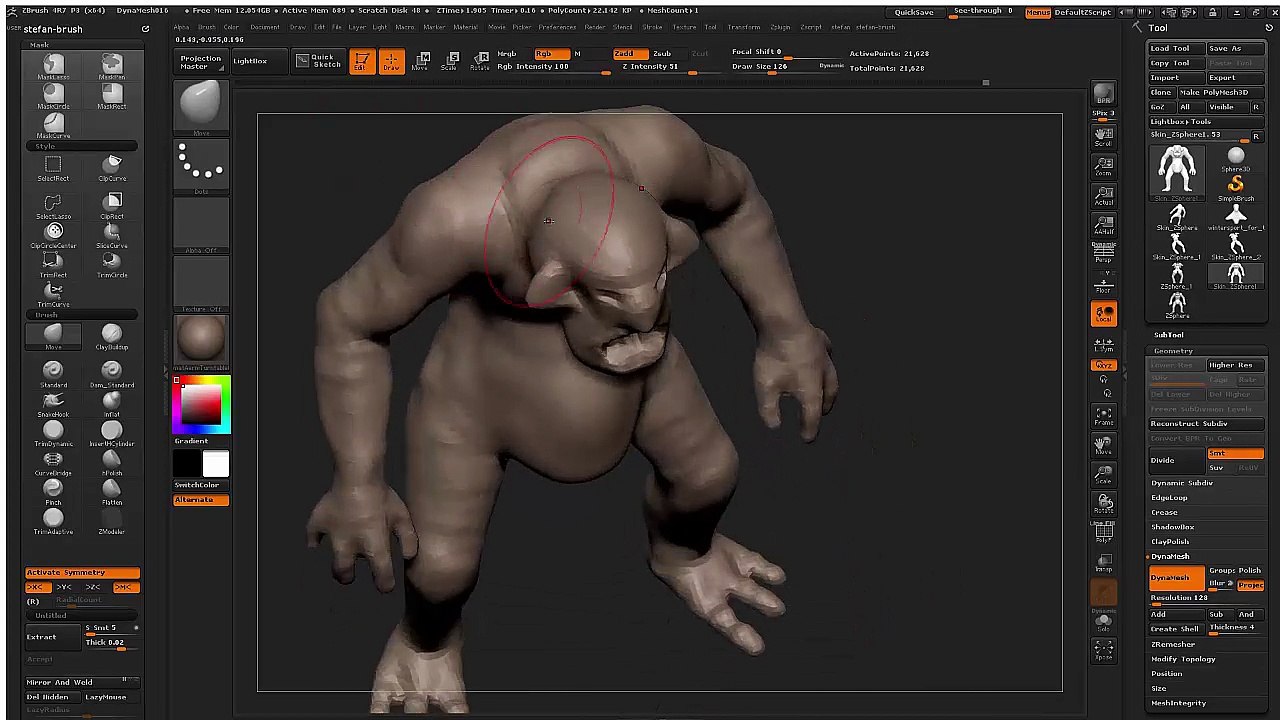
Task: Choose the Pinch brush
Action: coord(54,491)
